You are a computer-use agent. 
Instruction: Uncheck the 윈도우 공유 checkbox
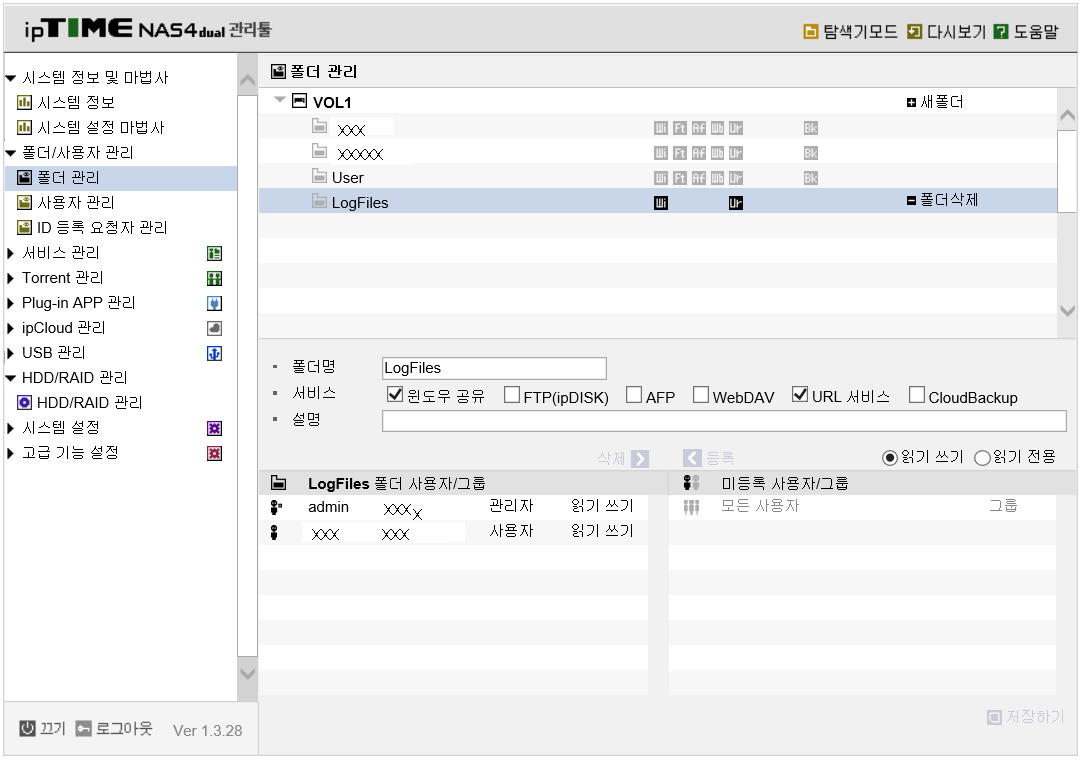(395, 394)
